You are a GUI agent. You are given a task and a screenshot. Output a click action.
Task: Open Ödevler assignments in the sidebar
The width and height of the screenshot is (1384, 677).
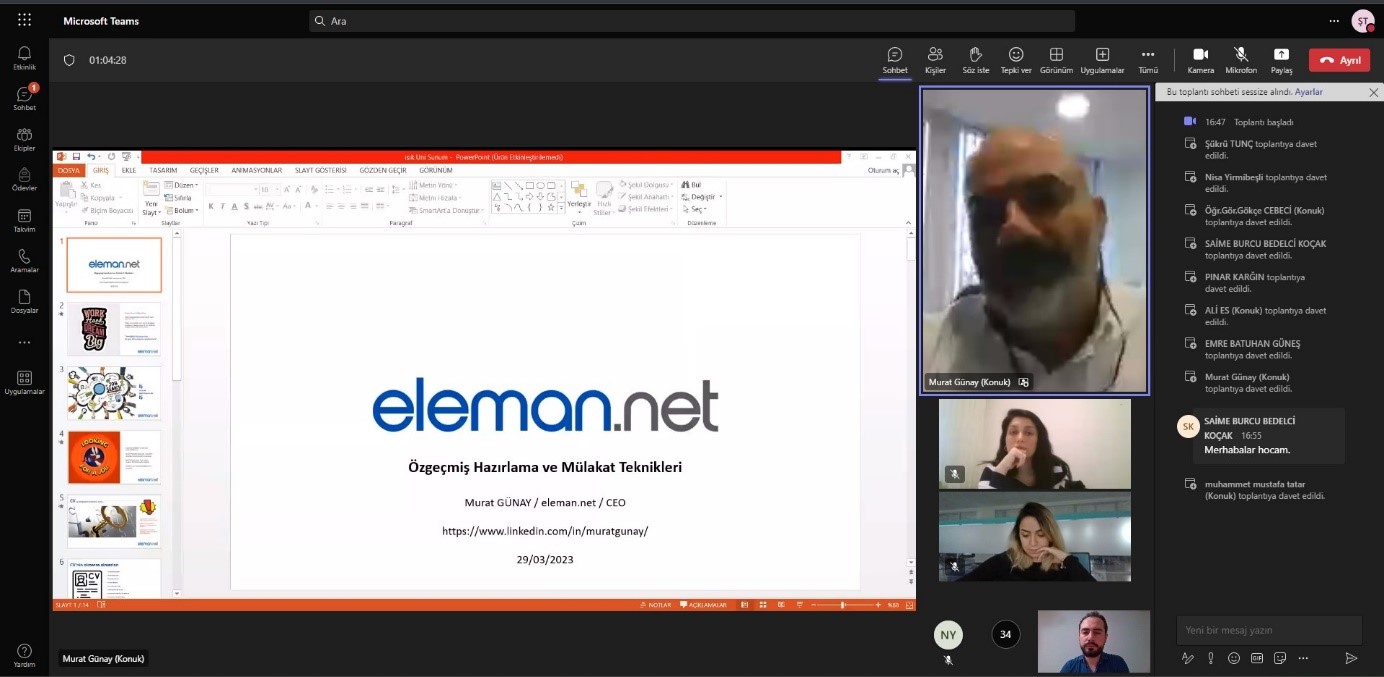tap(24, 179)
